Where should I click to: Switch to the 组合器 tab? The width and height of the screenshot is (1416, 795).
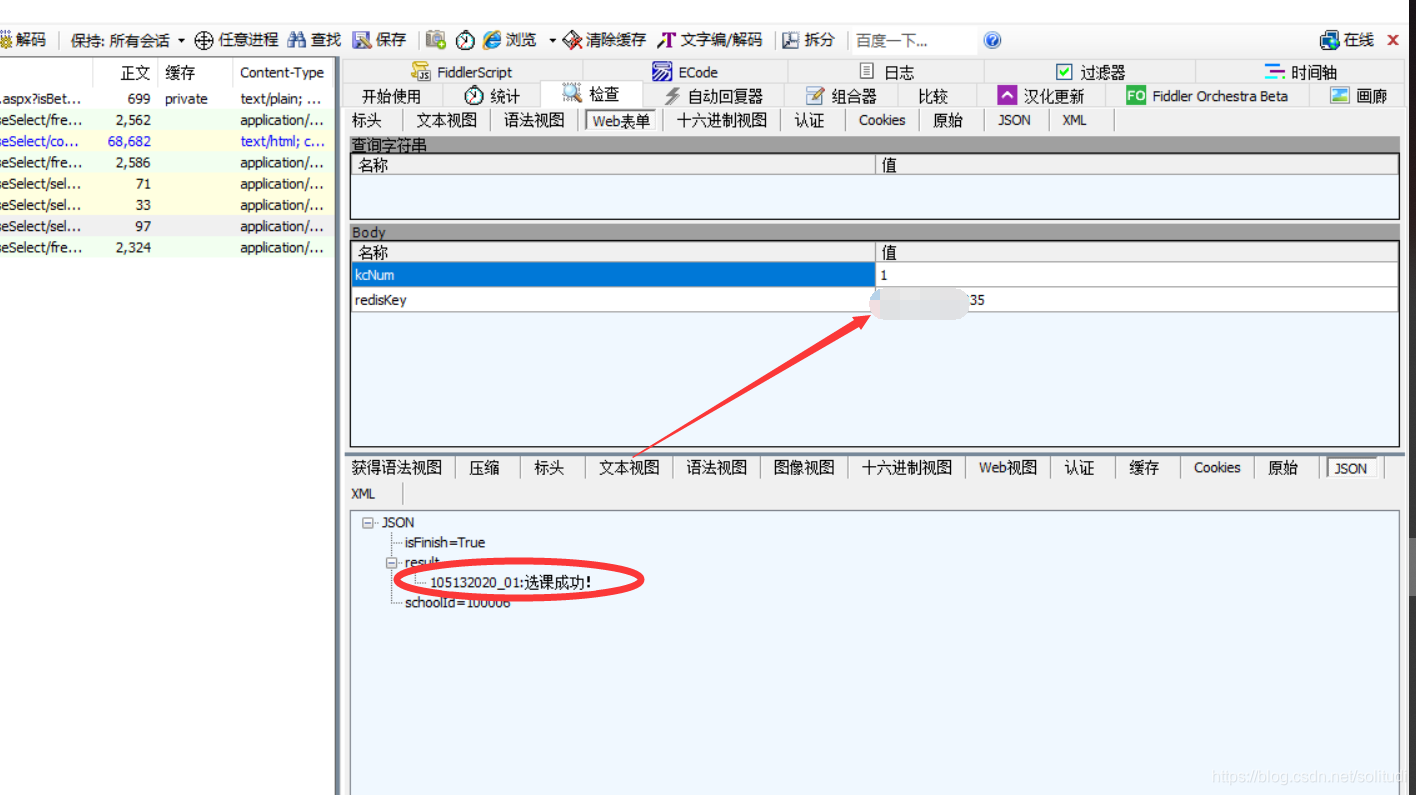pyautogui.click(x=842, y=96)
